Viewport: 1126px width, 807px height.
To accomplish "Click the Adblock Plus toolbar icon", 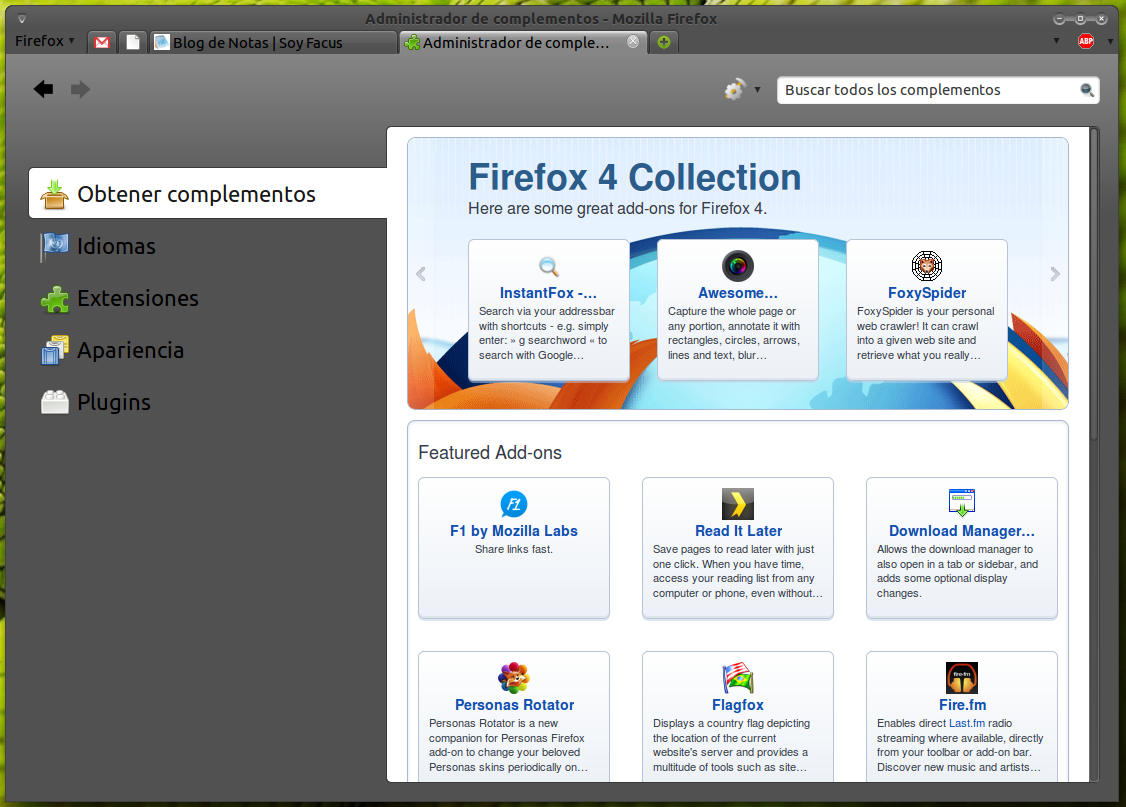I will [x=1085, y=42].
